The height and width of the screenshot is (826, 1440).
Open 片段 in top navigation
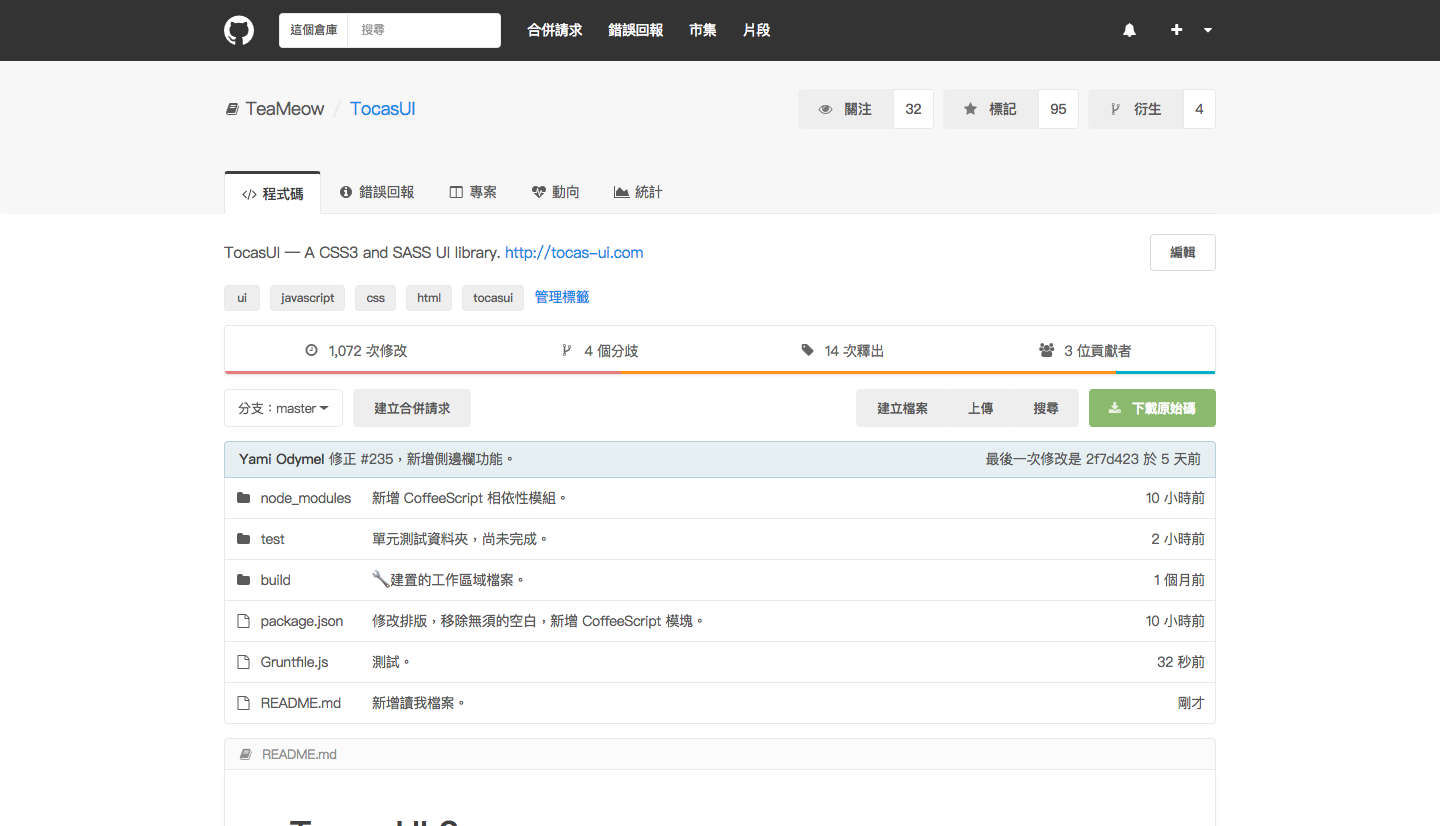[x=757, y=30]
